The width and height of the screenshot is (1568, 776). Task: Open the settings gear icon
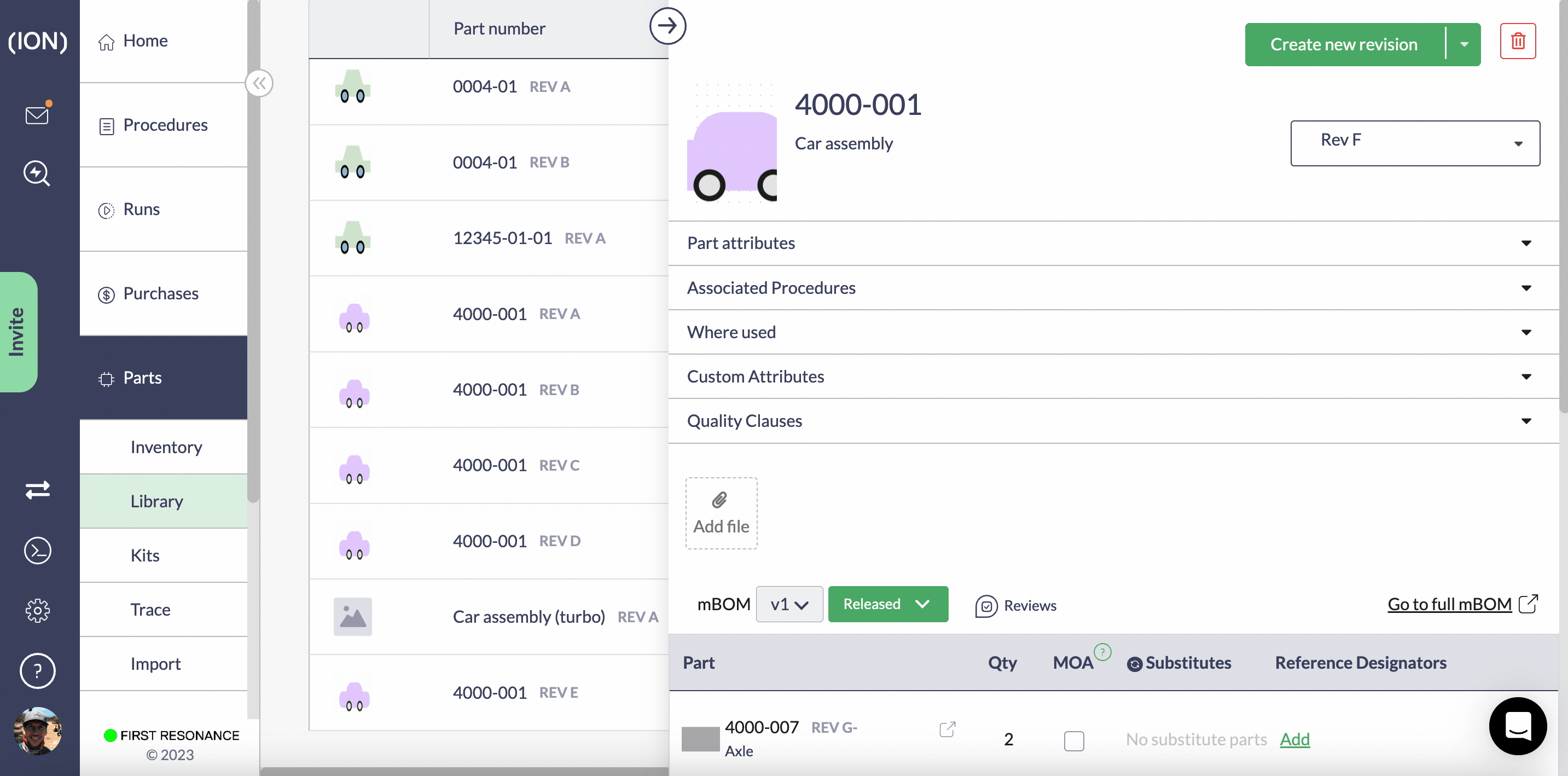[37, 610]
